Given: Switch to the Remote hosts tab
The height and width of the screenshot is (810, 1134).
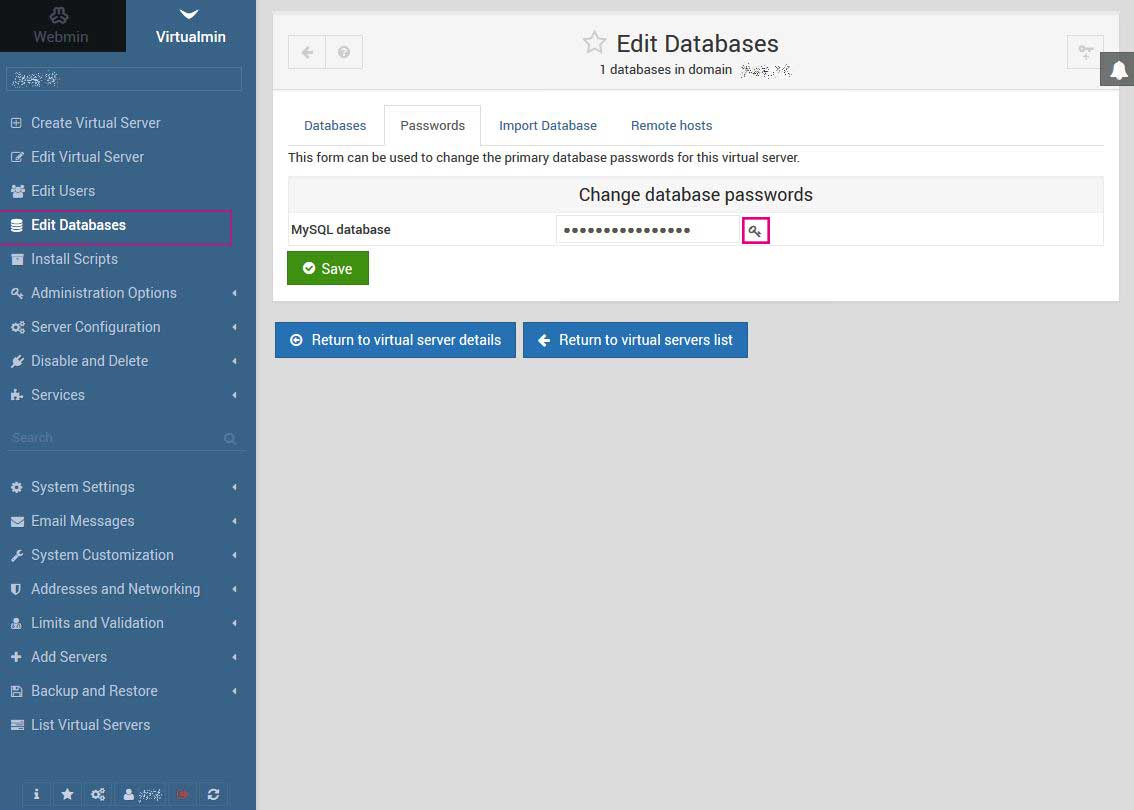Looking at the screenshot, I should tap(671, 126).
